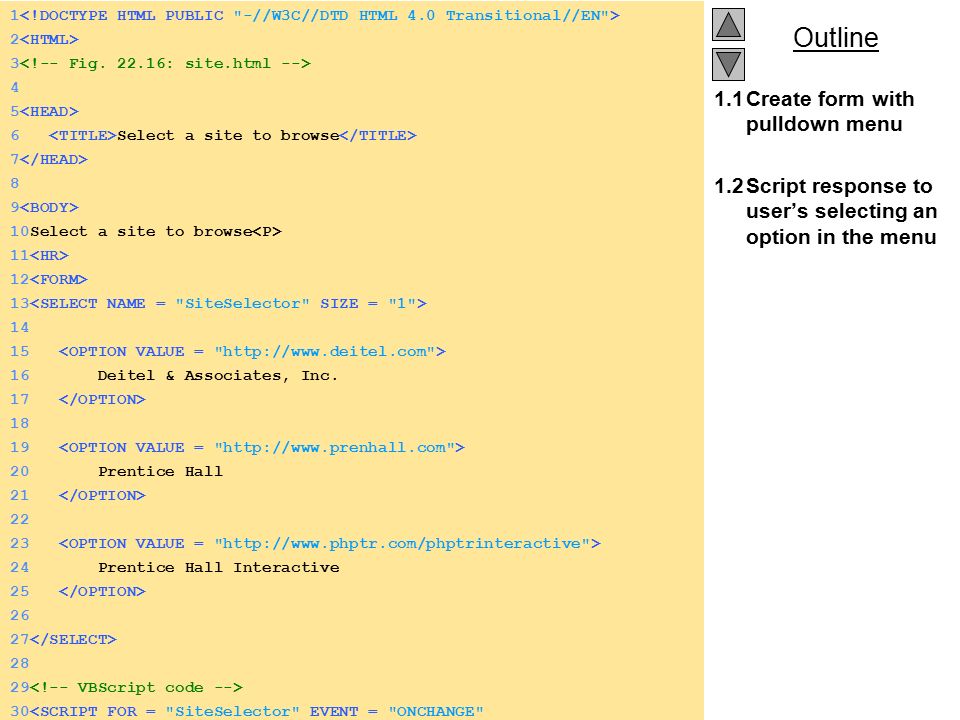Click the DOCTYPE declaration on line 1
The width and height of the screenshot is (960, 720).
click(320, 16)
